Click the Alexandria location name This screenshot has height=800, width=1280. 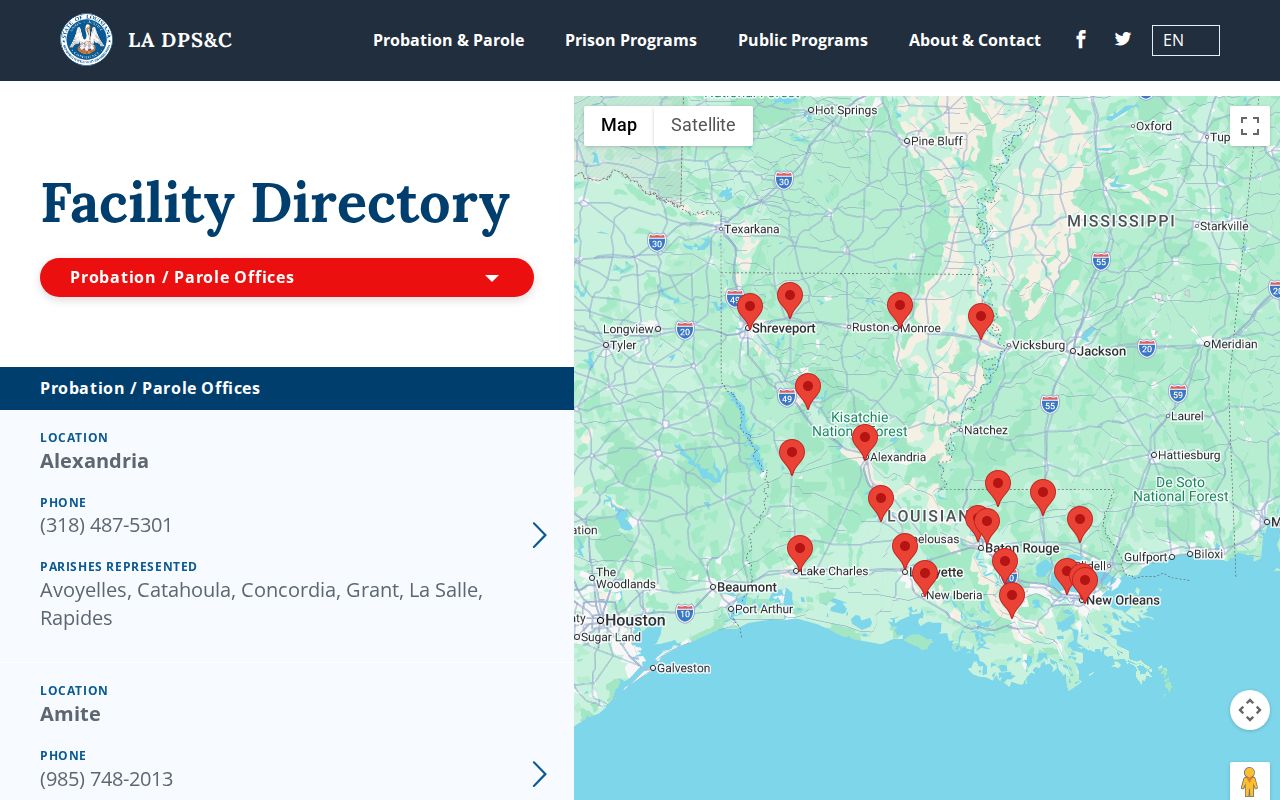pyautogui.click(x=94, y=461)
